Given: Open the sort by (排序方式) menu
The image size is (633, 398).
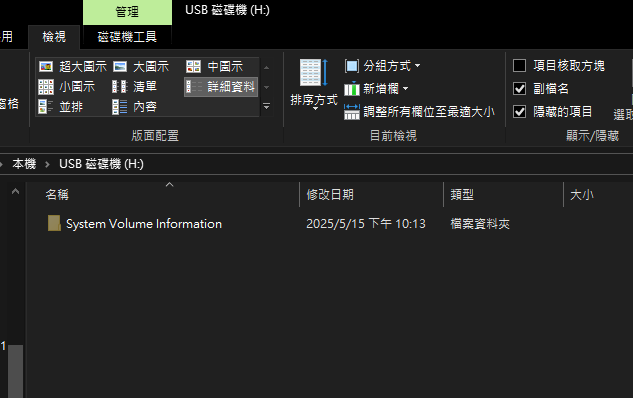Looking at the screenshot, I should (314, 85).
